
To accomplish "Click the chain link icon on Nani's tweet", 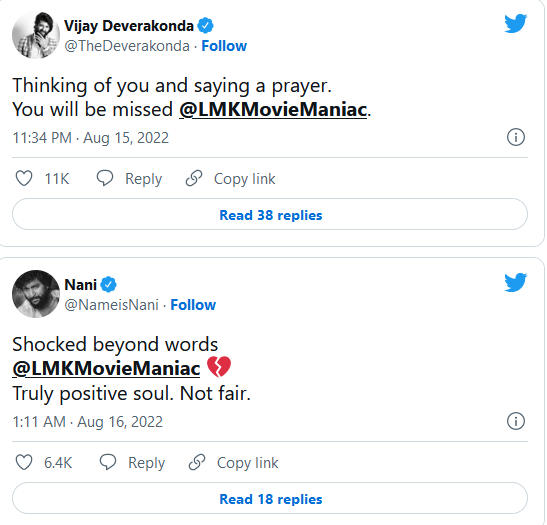I will 197,462.
